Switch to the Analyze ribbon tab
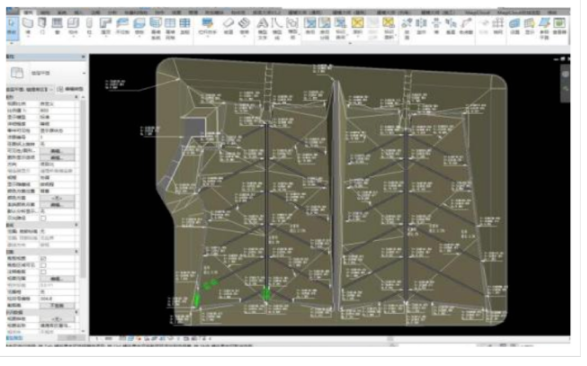This screenshot has width=587, height=366. click(x=112, y=12)
